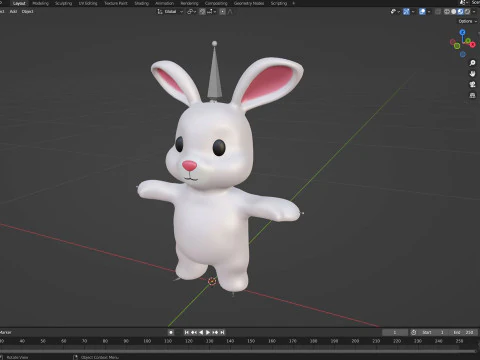Open the Marker menu in timeline
This screenshot has height=360, width=480.
coord(5,332)
